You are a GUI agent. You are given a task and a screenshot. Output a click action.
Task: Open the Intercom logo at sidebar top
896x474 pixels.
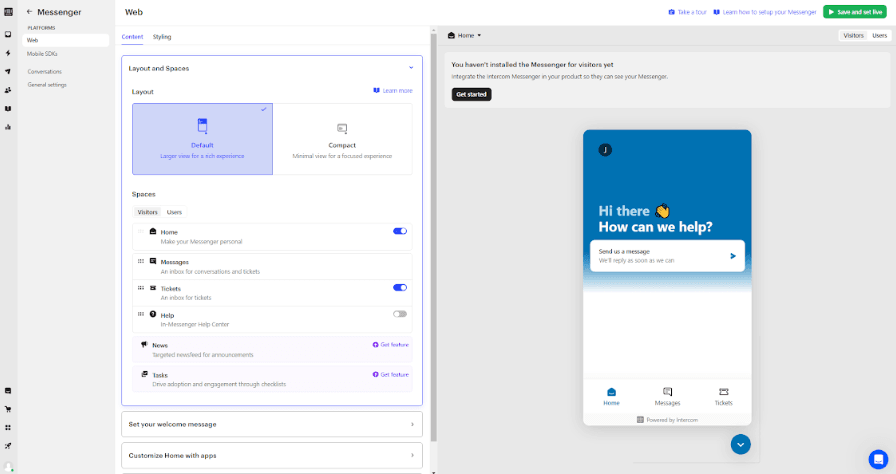pyautogui.click(x=8, y=11)
